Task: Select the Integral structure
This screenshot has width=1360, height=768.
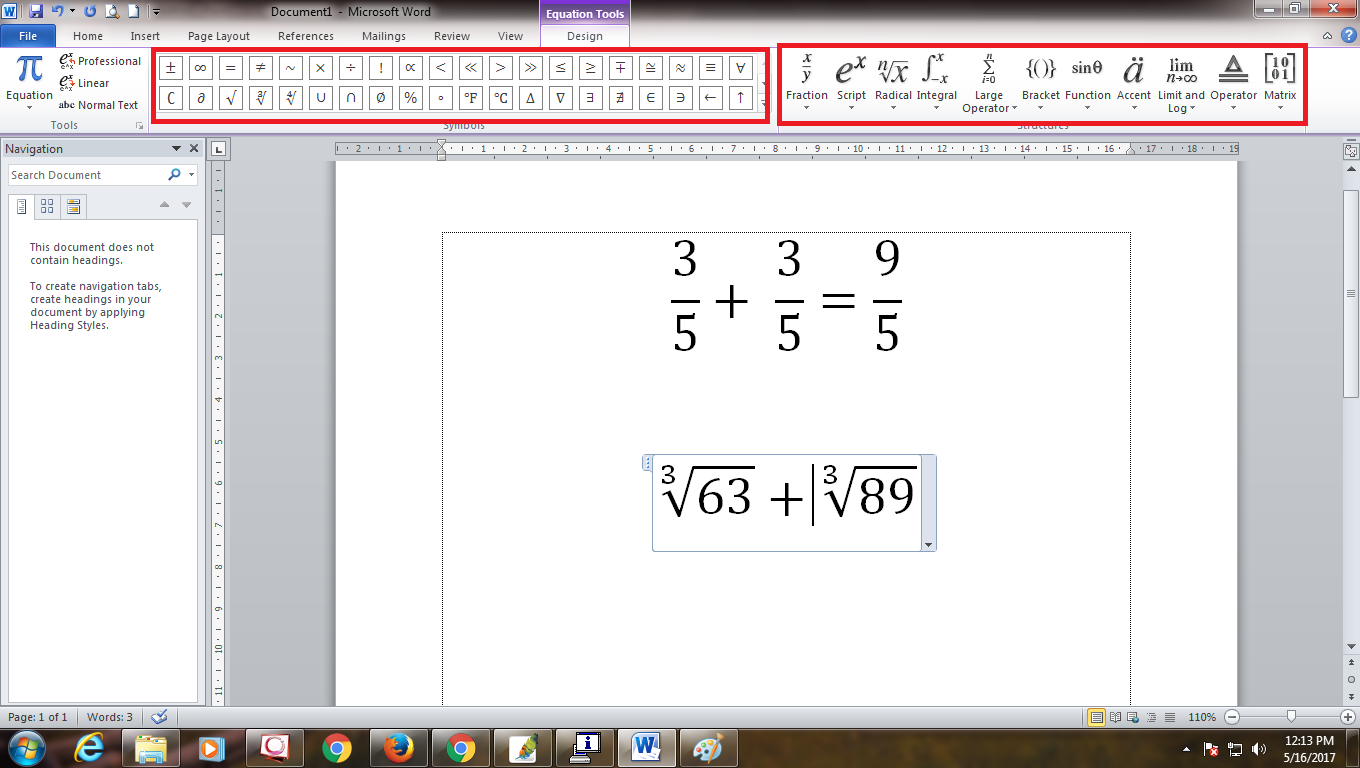Action: pos(934,80)
